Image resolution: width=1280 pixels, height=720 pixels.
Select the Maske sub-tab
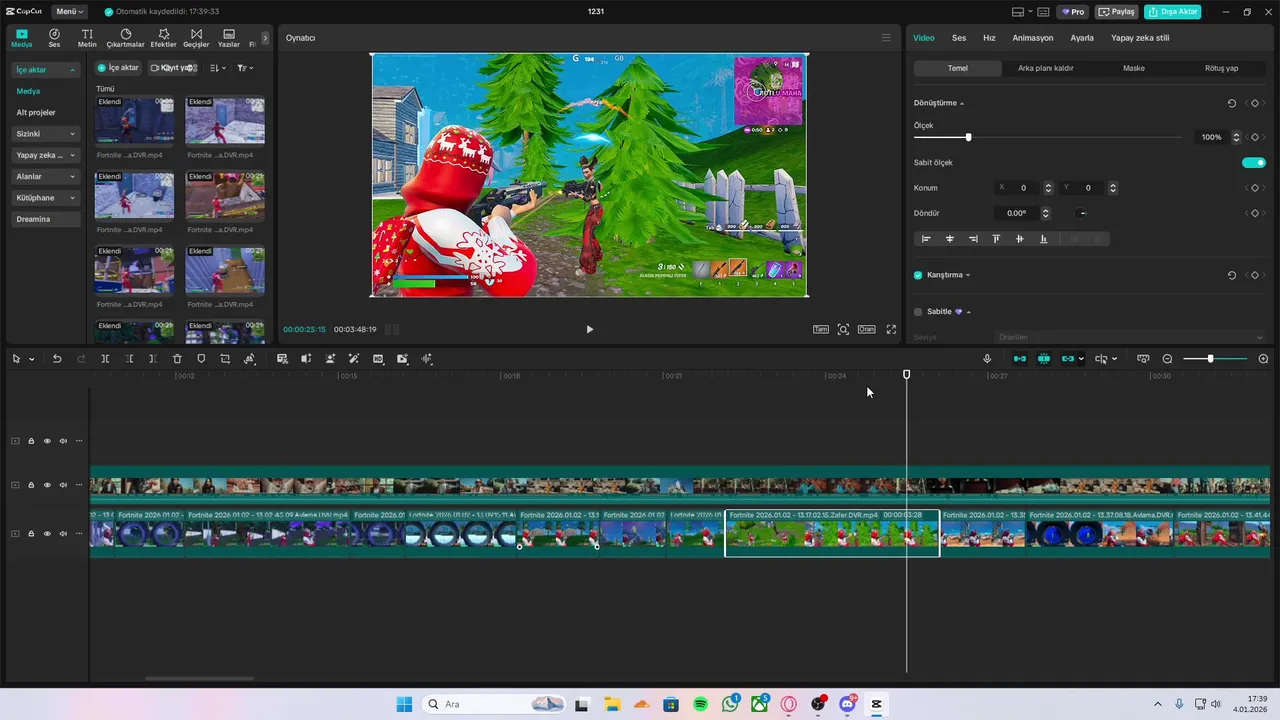tap(1134, 68)
